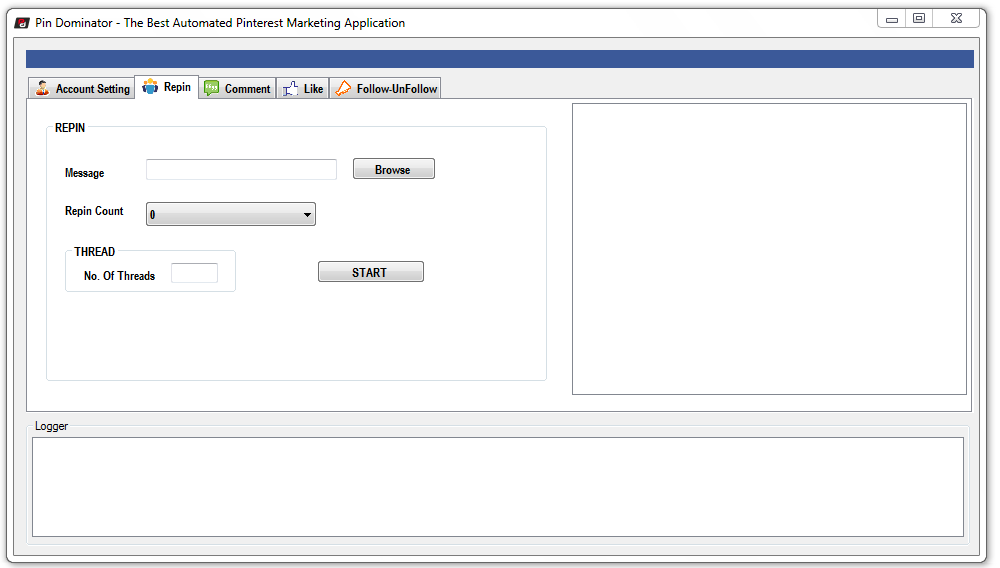The image size is (1000, 568).
Task: Click the green Comment speech bubble icon
Action: tap(211, 88)
